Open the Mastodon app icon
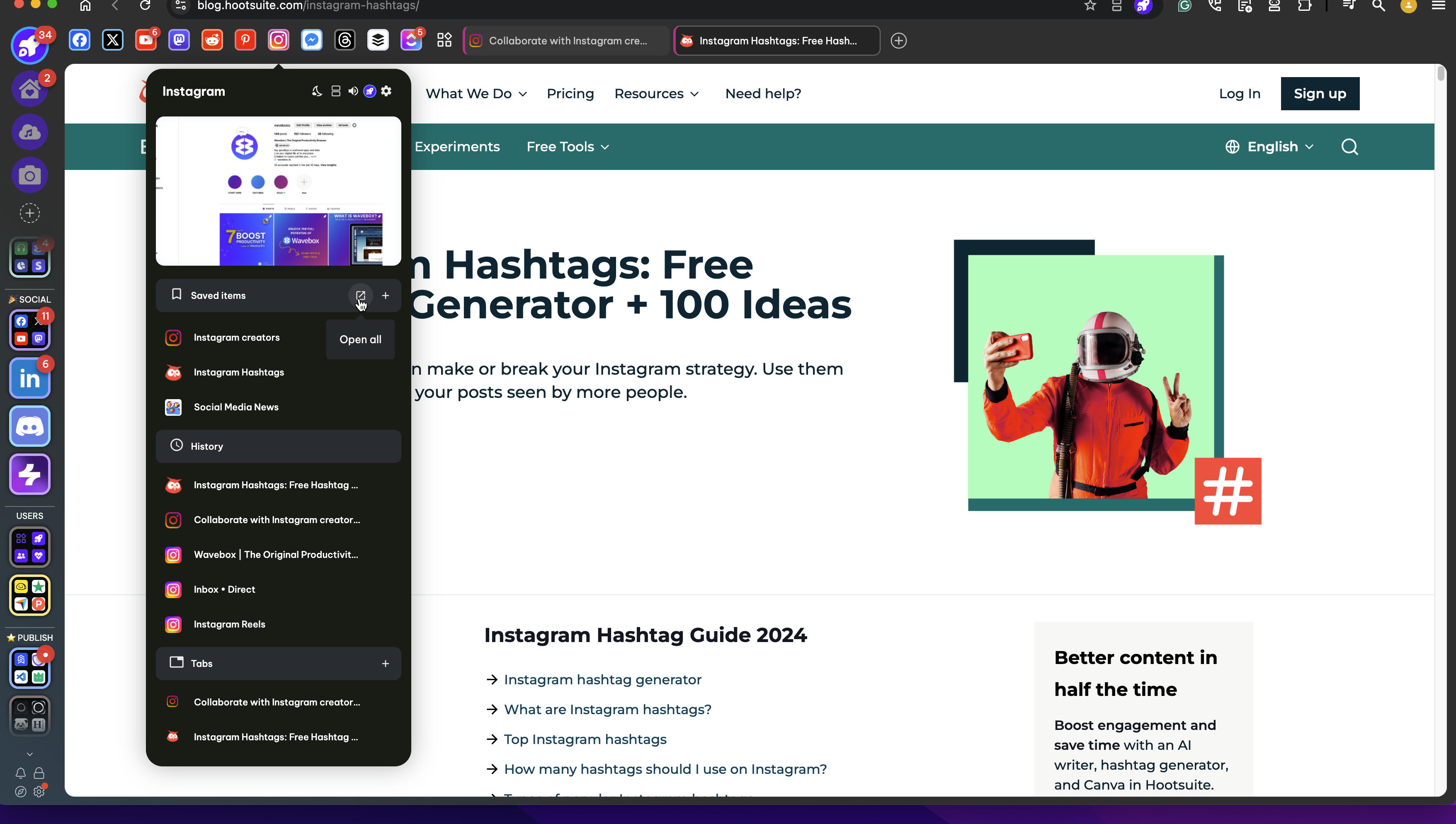Image resolution: width=1456 pixels, height=824 pixels. click(x=179, y=40)
